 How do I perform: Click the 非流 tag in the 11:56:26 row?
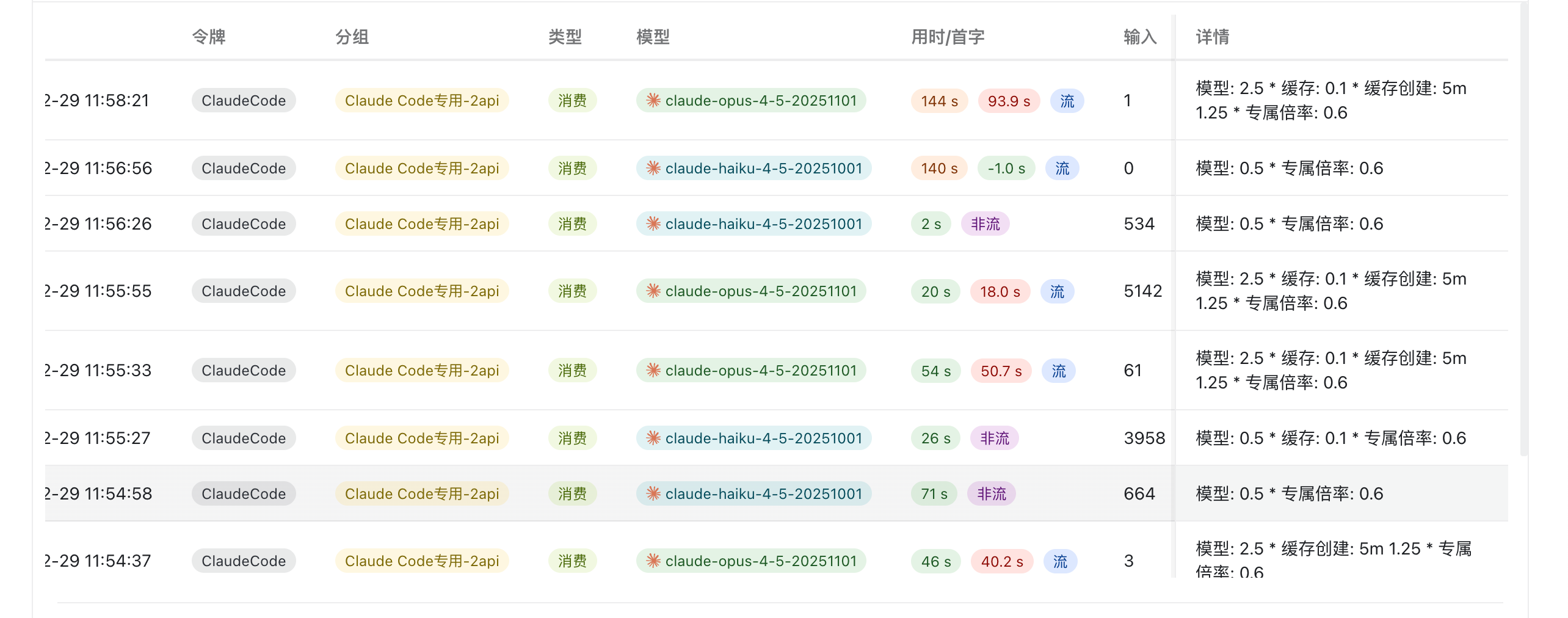click(985, 224)
